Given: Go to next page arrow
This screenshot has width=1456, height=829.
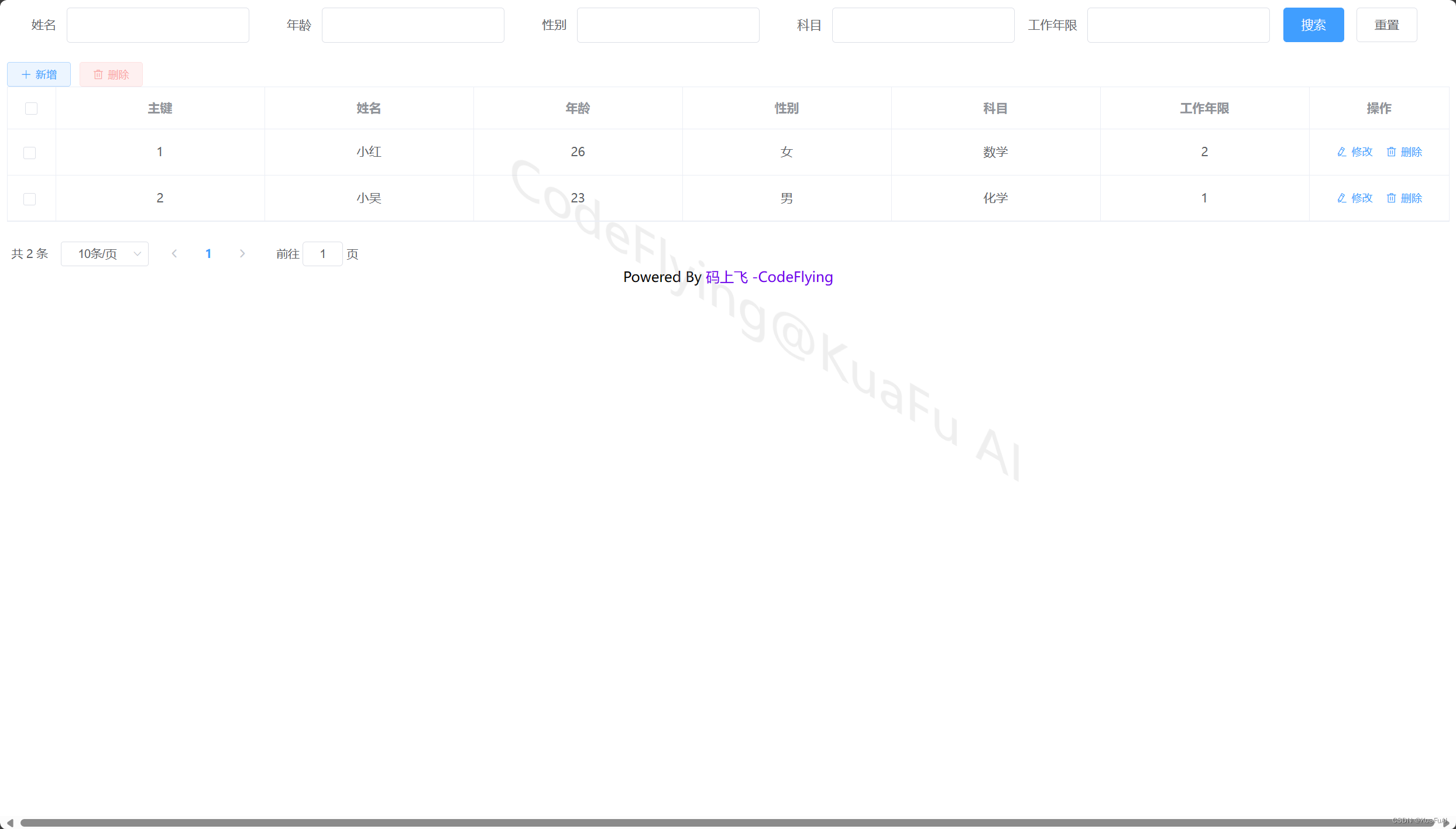Looking at the screenshot, I should (x=242, y=254).
